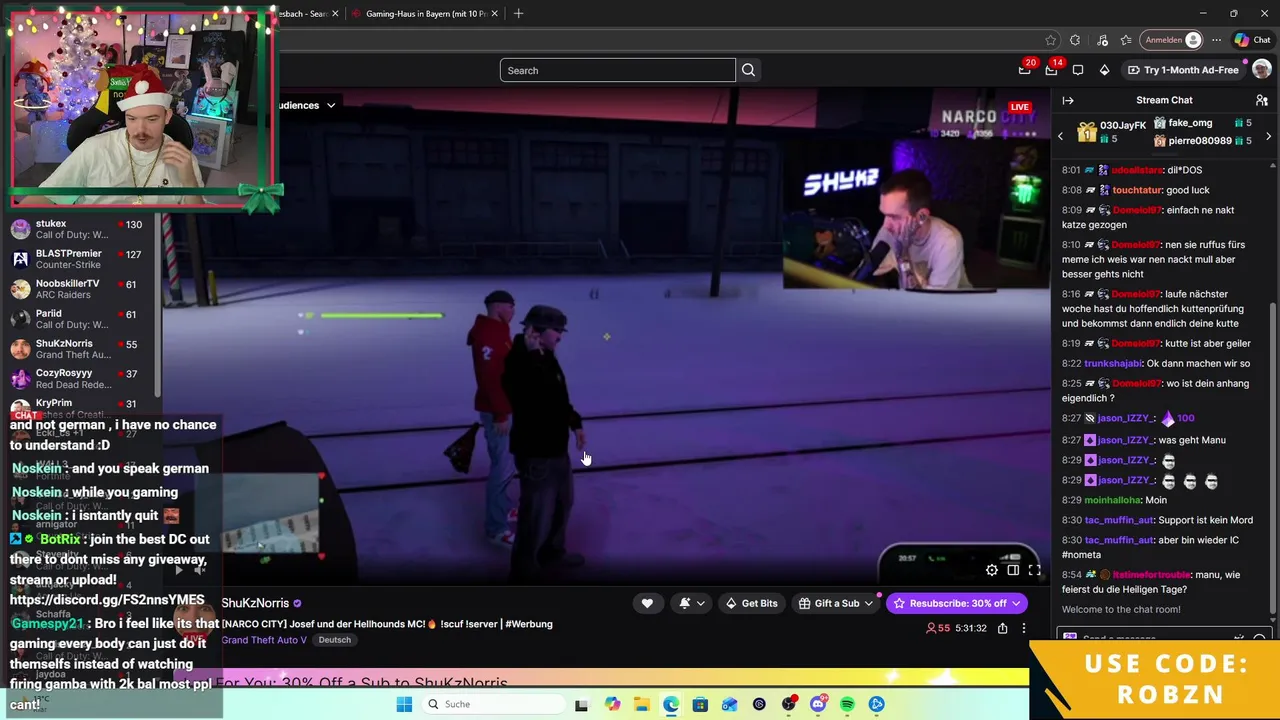This screenshot has height=720, width=1280.
Task: Click 030JayFK top gifter name
Action: coord(1123,125)
